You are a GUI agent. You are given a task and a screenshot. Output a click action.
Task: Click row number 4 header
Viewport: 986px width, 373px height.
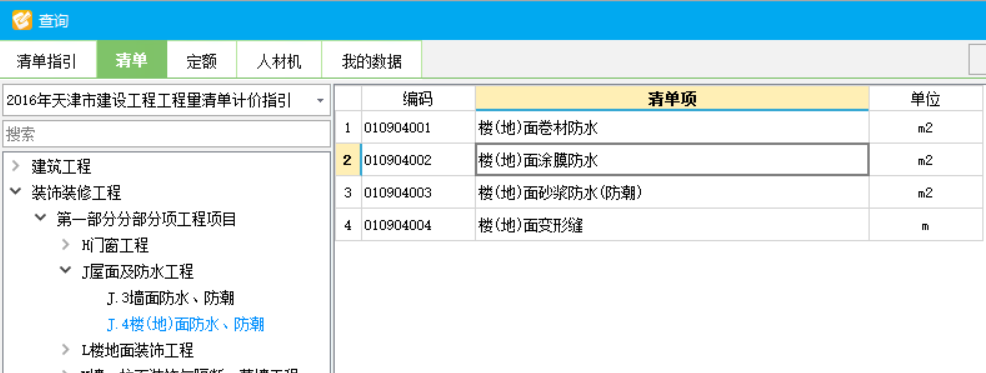pos(348,225)
